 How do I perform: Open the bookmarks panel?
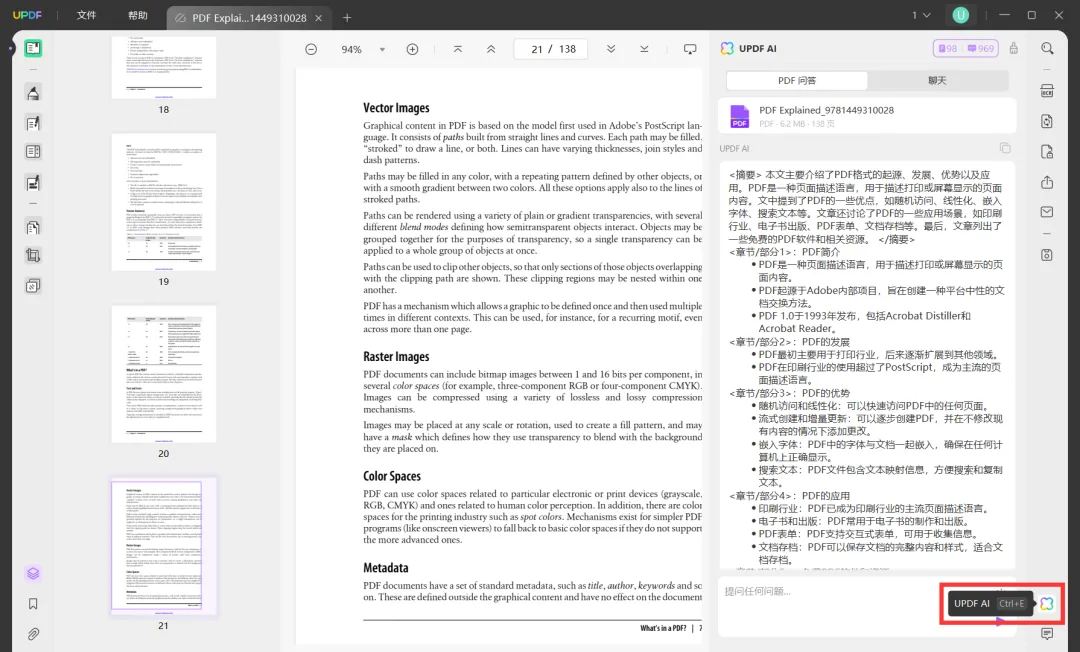point(33,603)
